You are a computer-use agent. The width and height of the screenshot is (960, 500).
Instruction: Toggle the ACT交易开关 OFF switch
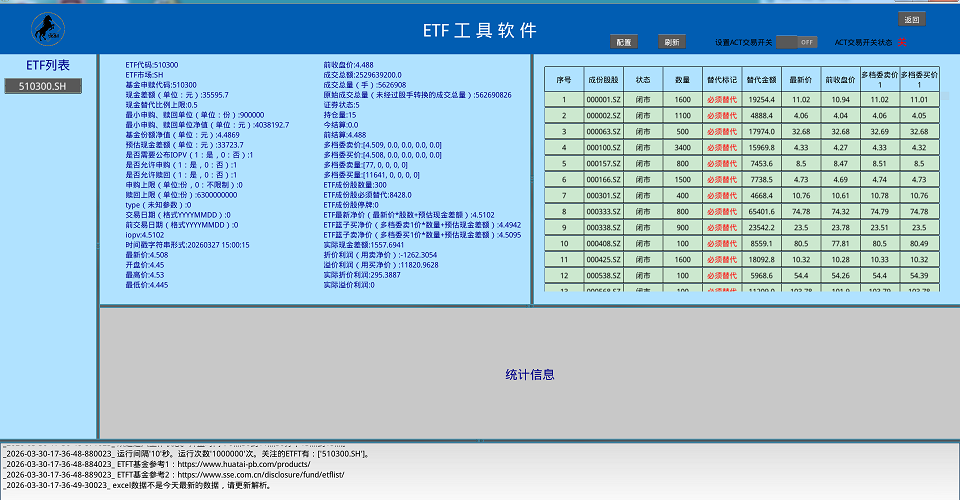tap(797, 42)
